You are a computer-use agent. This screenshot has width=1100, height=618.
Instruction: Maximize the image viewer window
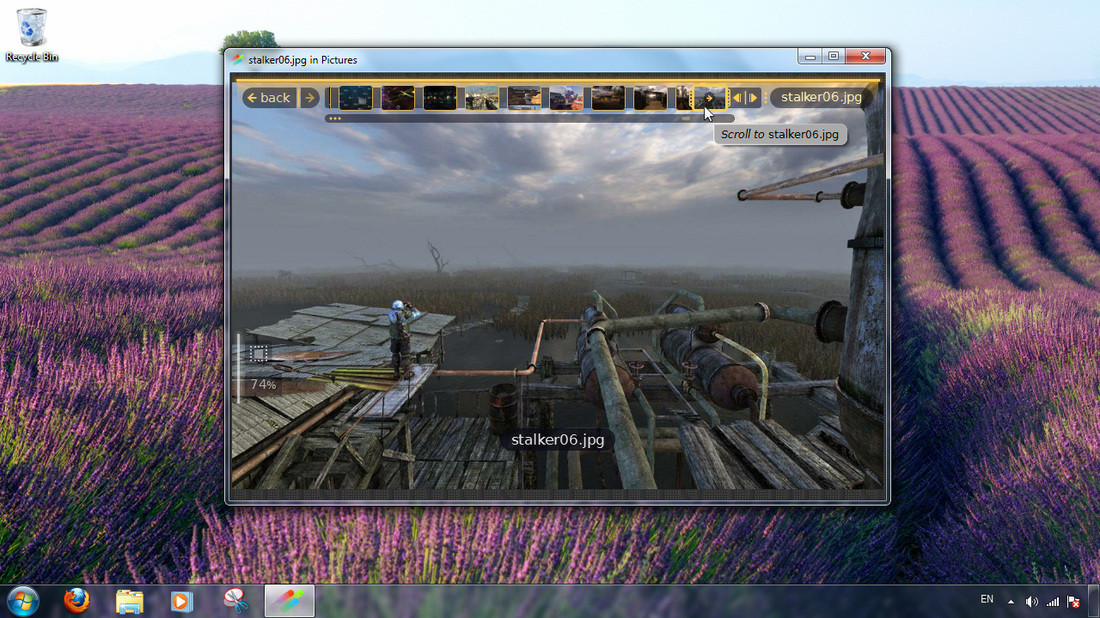833,56
